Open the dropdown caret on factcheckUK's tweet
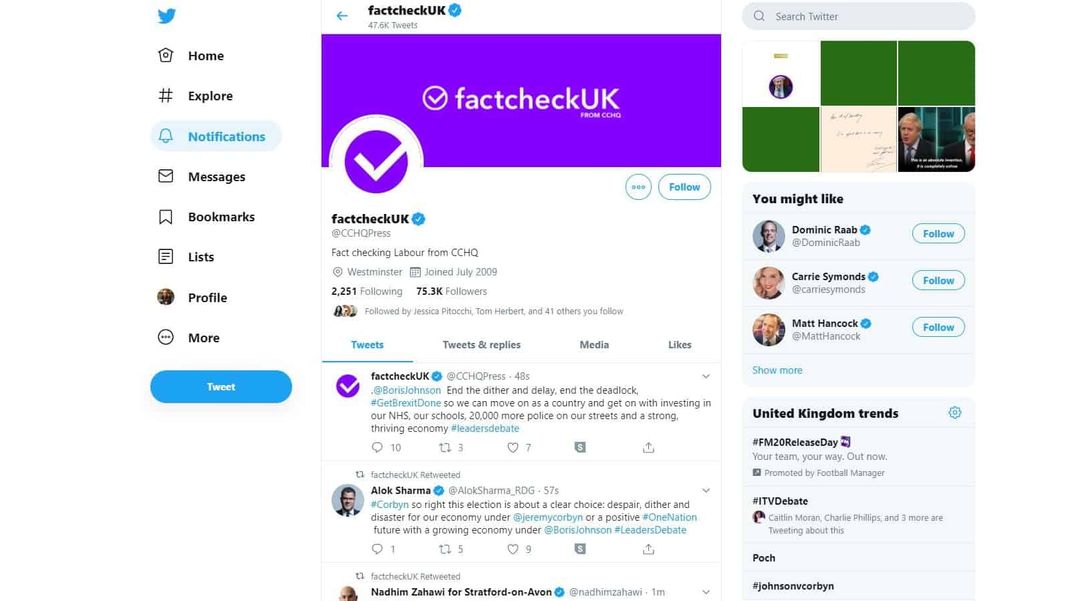 tap(706, 375)
